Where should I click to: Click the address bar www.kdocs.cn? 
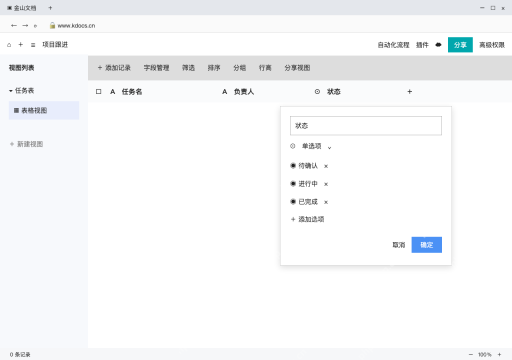tap(76, 25)
